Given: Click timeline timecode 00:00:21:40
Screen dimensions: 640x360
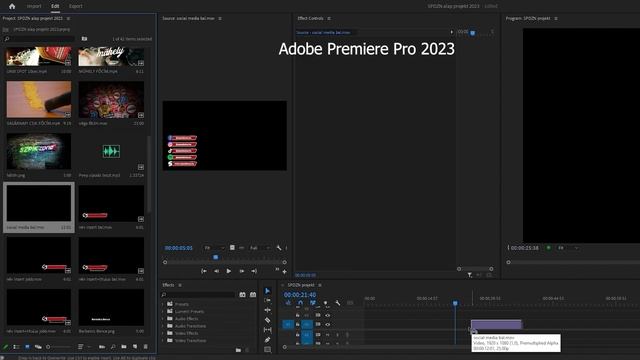Looking at the screenshot, I should (x=300, y=295).
